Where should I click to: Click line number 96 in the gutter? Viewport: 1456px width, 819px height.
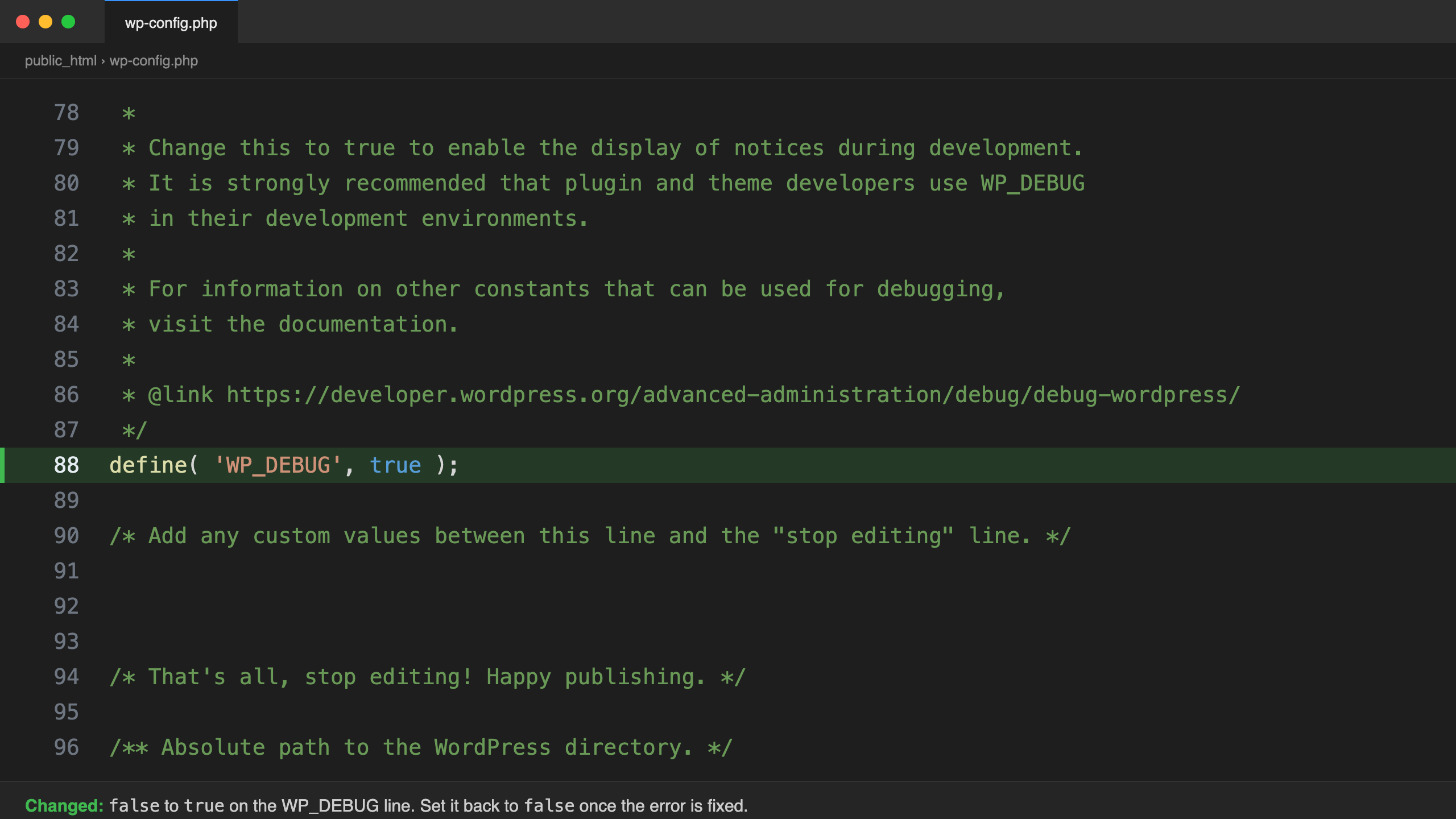point(66,747)
